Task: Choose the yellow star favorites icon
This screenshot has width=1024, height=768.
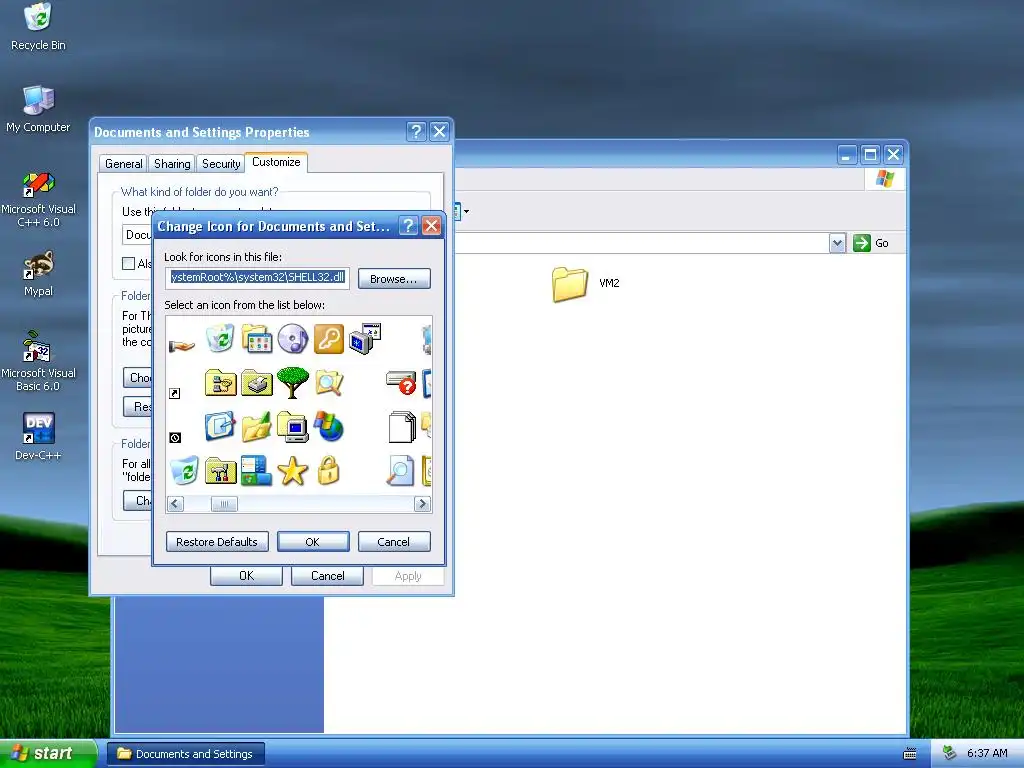Action: point(293,471)
